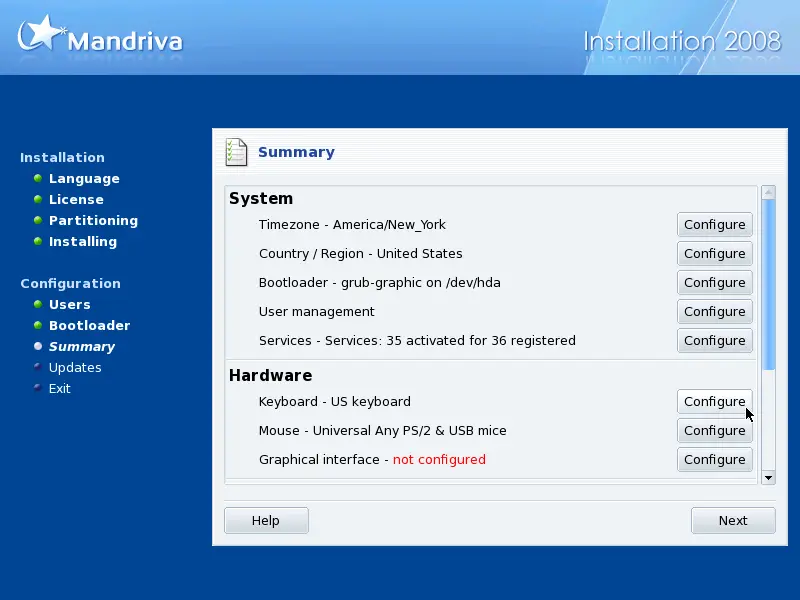
Task: Click the 'Summary' panel title
Action: pos(296,152)
